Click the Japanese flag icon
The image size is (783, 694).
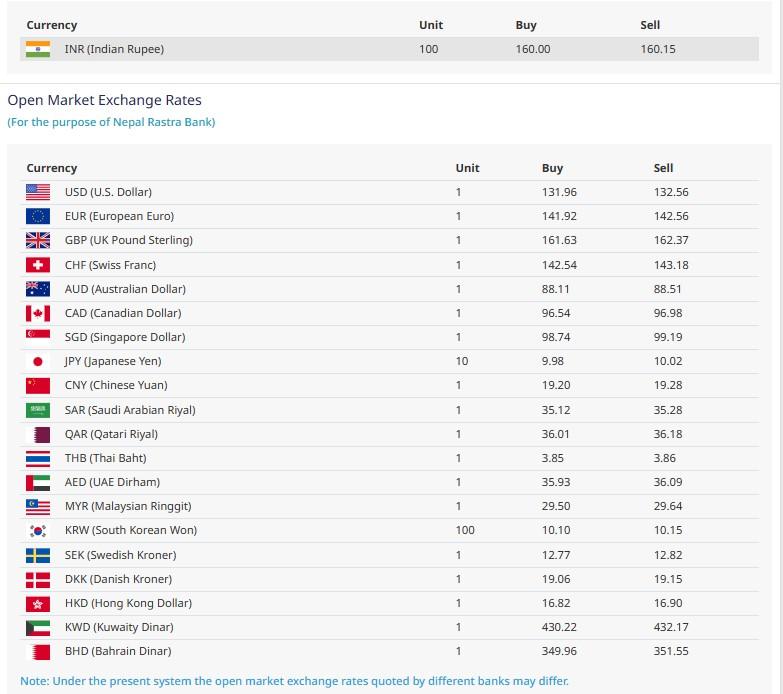(x=37, y=361)
